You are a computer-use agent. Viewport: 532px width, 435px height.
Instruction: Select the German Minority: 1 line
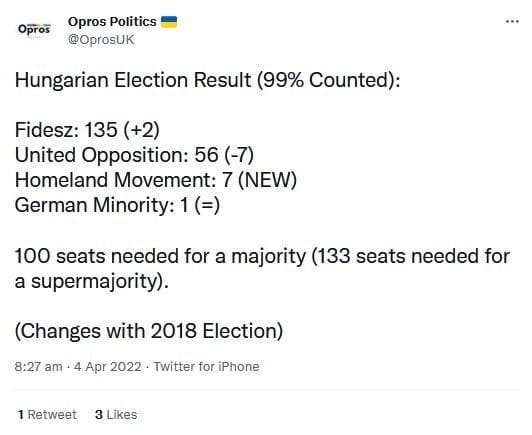tap(117, 205)
